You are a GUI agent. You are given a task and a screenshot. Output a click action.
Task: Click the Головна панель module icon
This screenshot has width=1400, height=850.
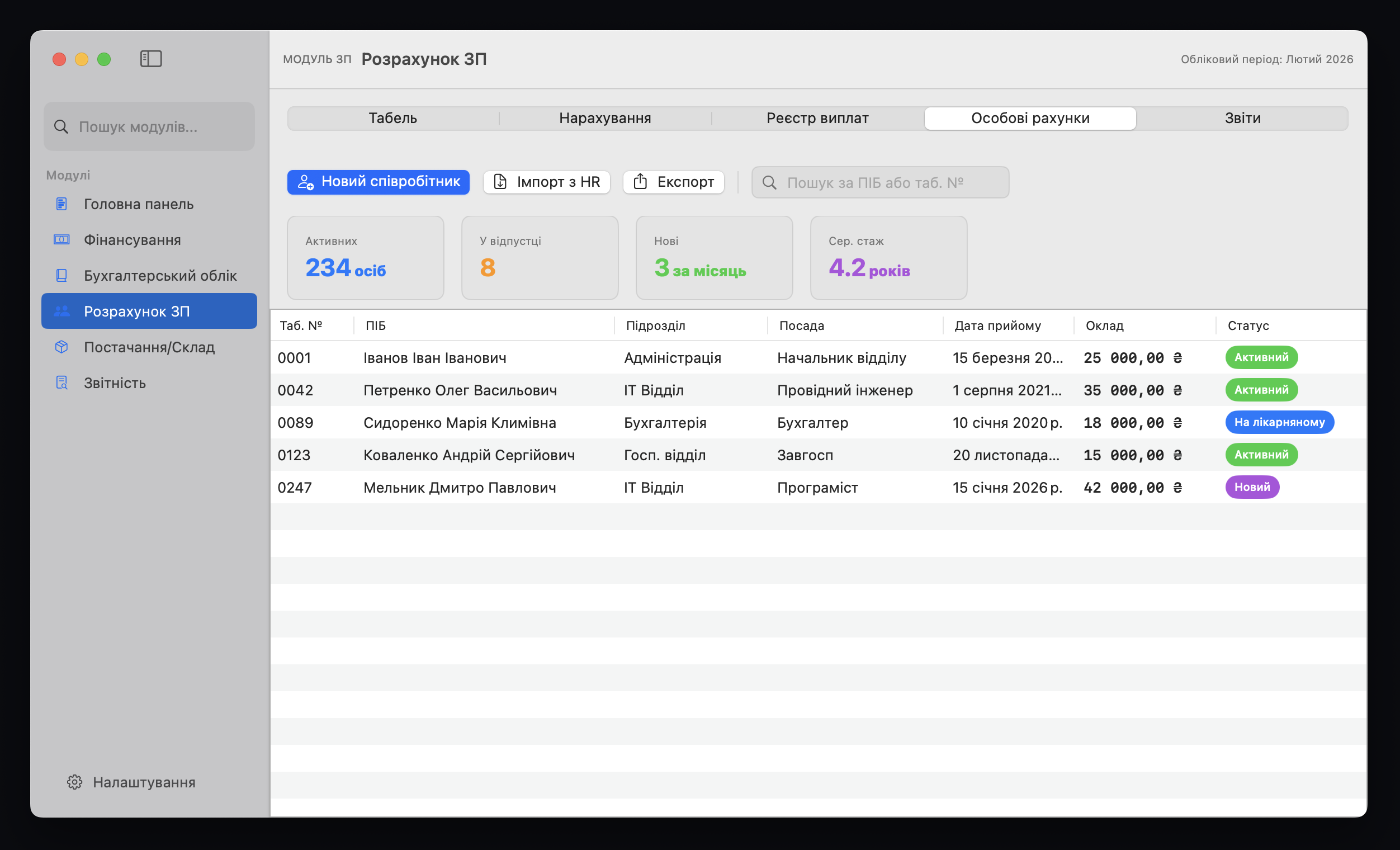[62, 204]
